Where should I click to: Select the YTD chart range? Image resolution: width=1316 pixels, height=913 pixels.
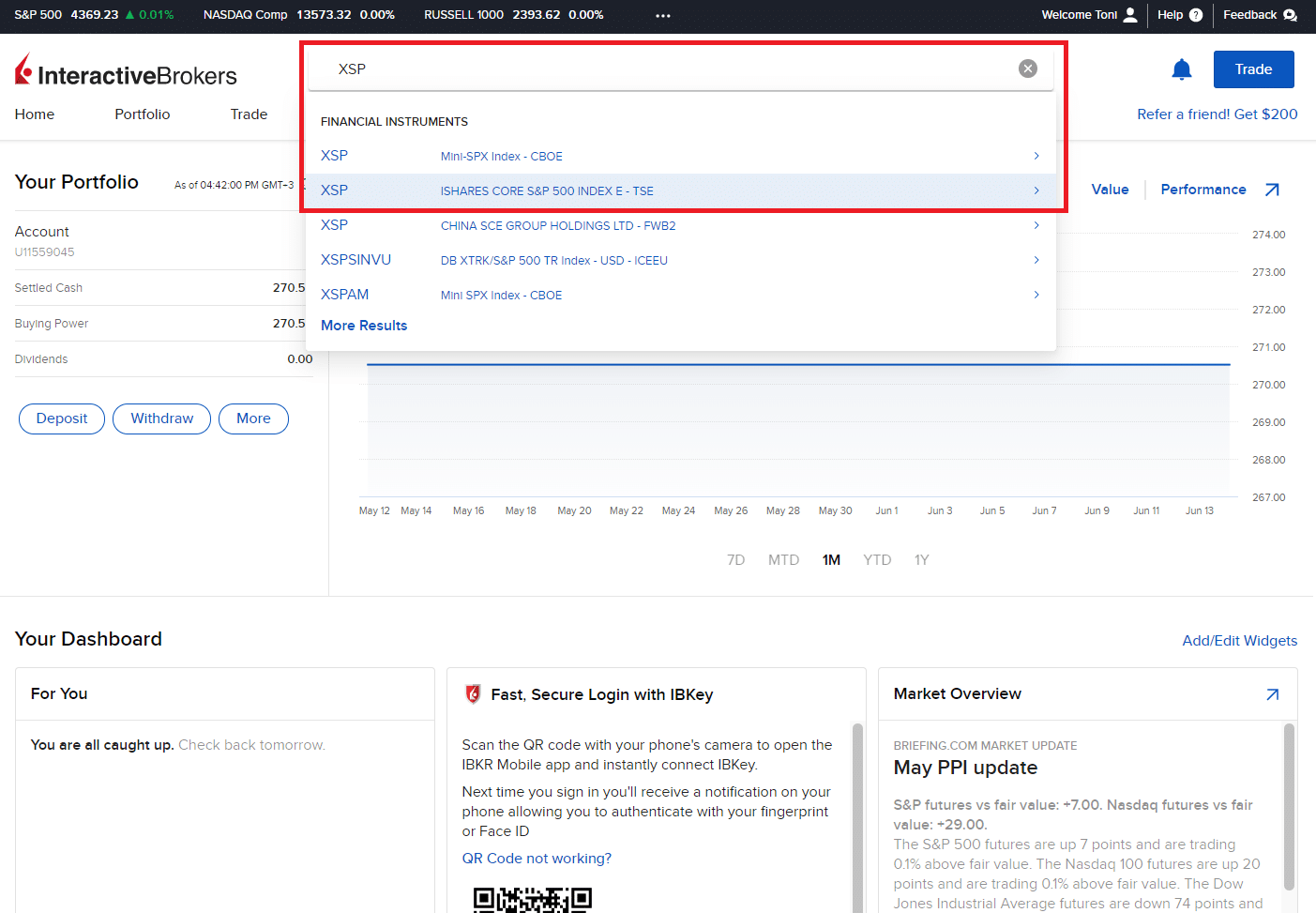click(x=877, y=560)
